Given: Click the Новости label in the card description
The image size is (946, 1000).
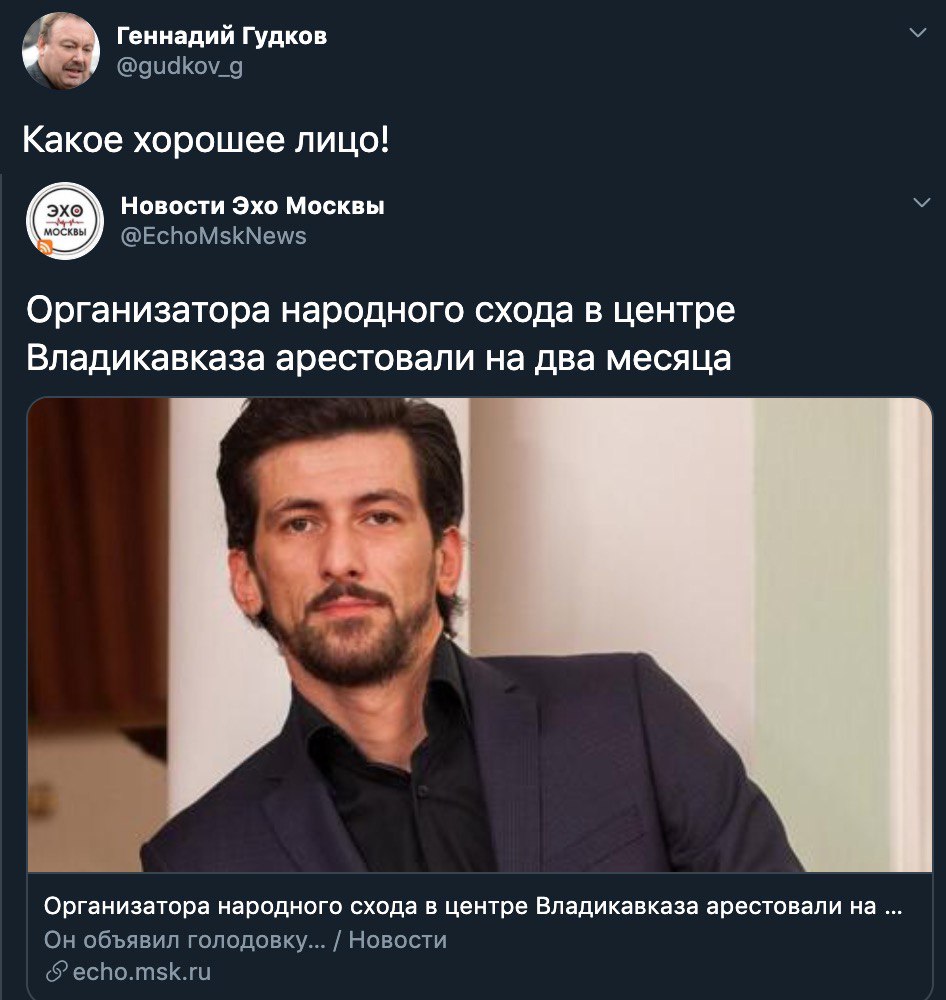Looking at the screenshot, I should click(397, 940).
